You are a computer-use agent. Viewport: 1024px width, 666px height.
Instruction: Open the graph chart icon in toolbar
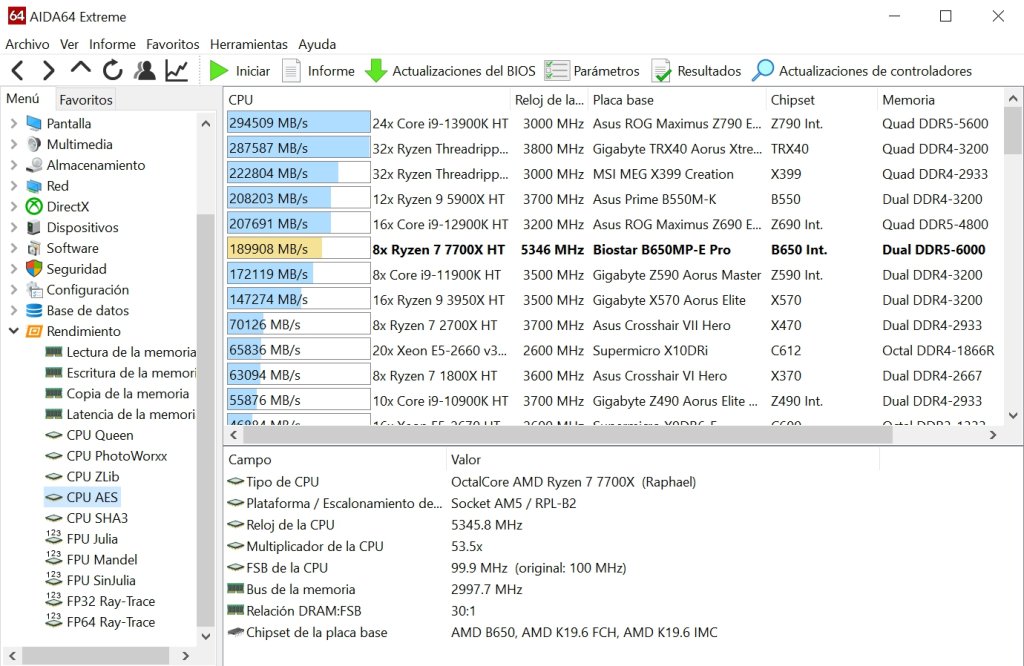coord(176,71)
